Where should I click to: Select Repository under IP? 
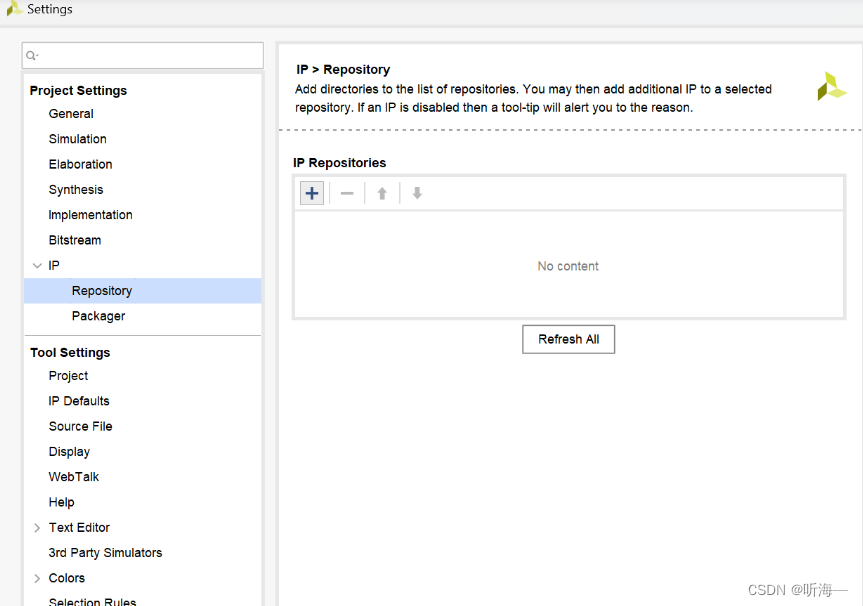point(143,291)
